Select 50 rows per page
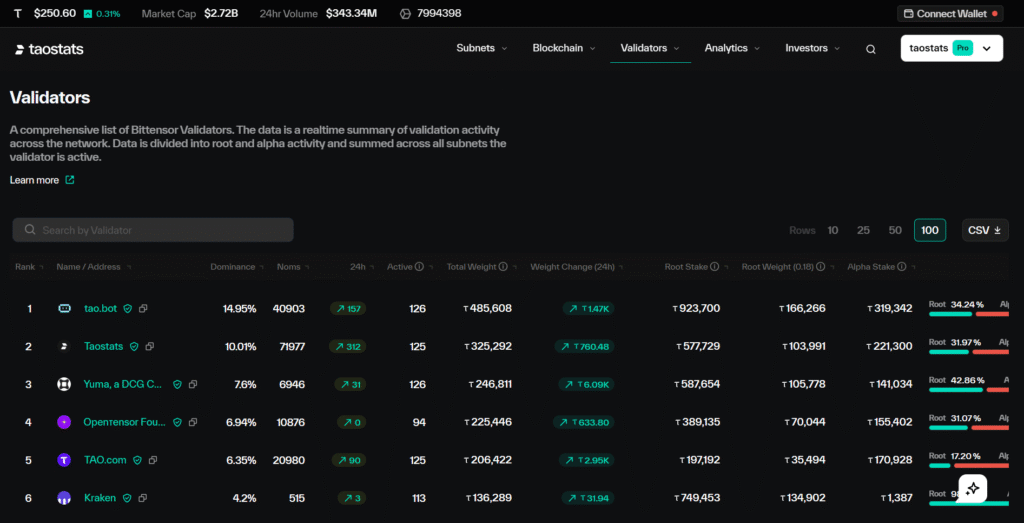The image size is (1024, 523). point(895,230)
